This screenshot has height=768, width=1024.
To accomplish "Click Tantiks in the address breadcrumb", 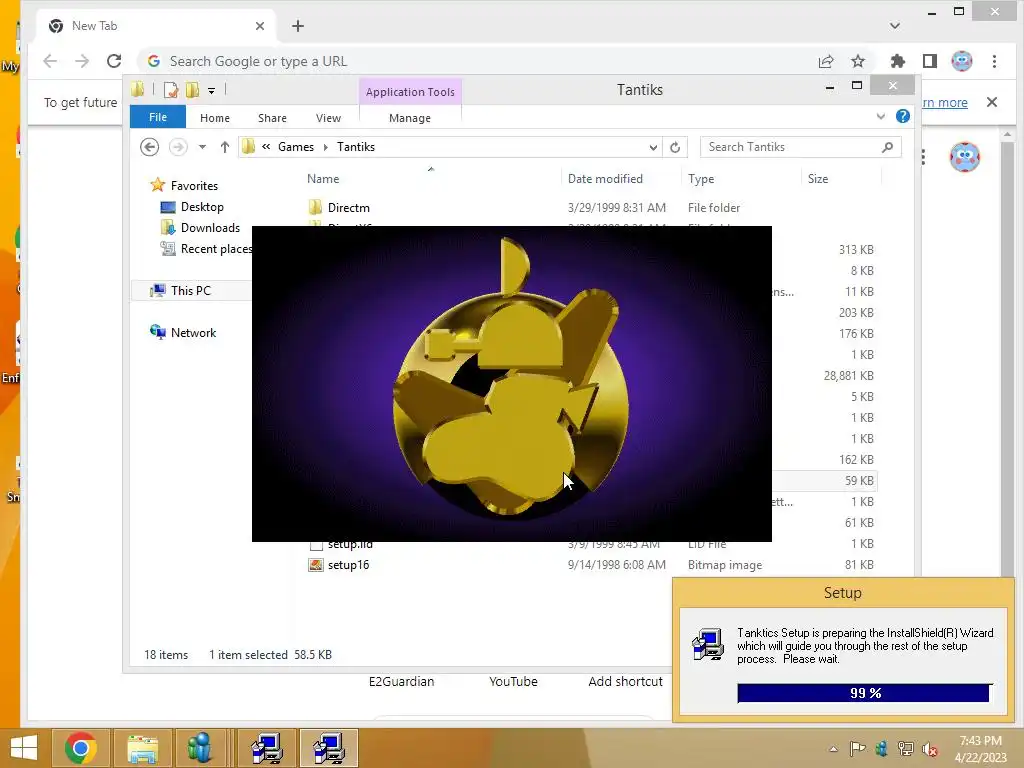I will tap(356, 147).
